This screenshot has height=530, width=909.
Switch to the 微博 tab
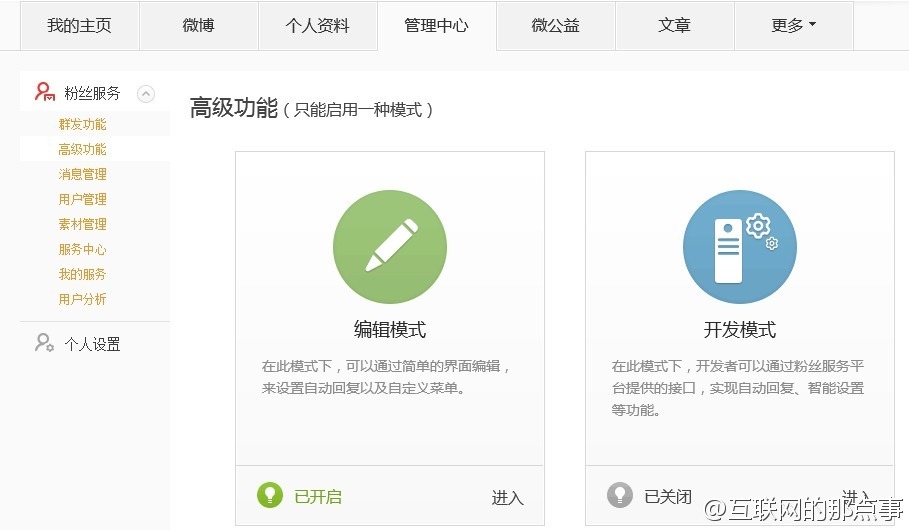pos(198,26)
